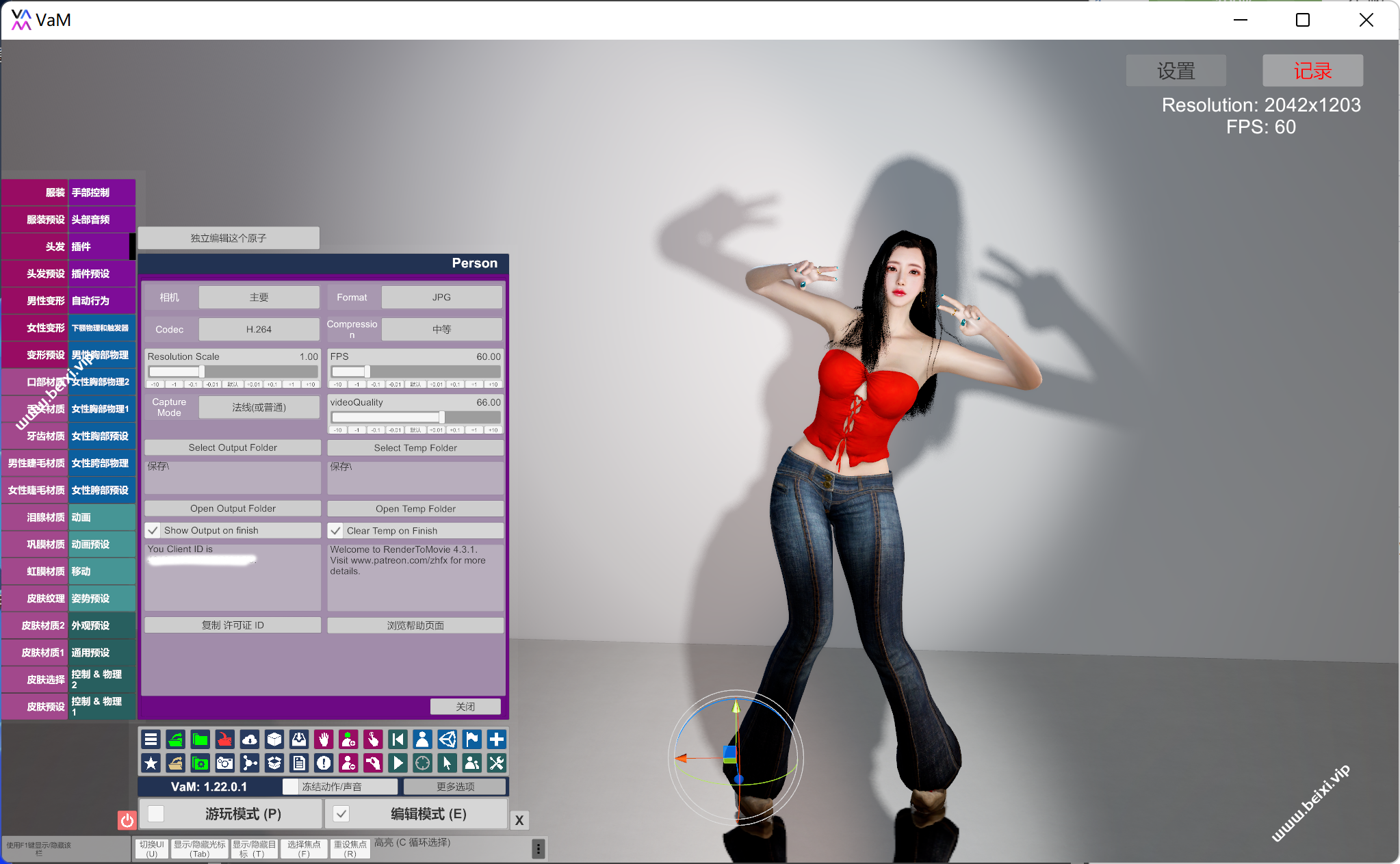Select the 皮肤纹理 sidebar tab
Screen dimensions: 1400x864
(35, 599)
